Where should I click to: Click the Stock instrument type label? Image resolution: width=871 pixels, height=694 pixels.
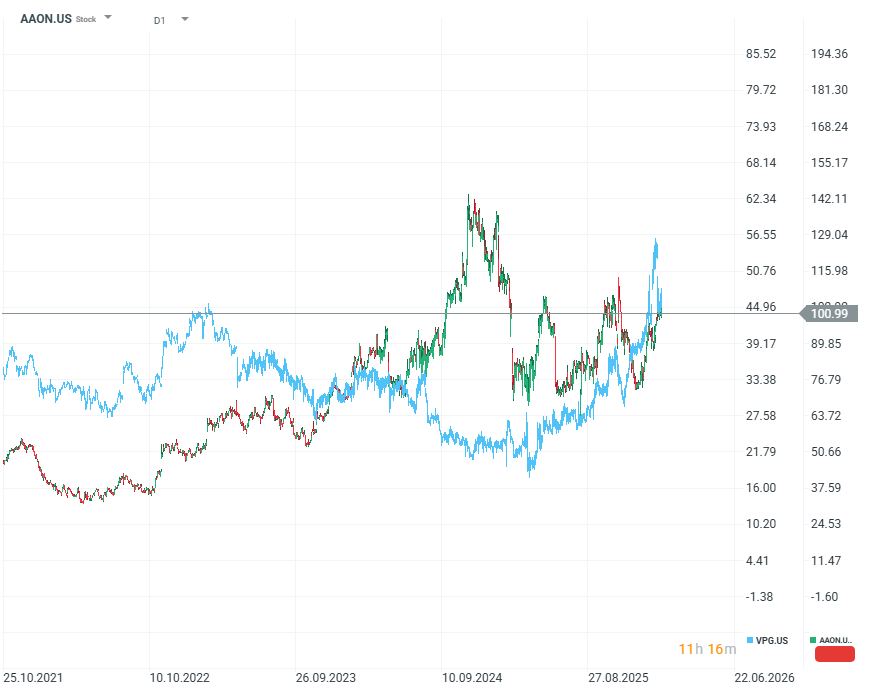pos(86,19)
